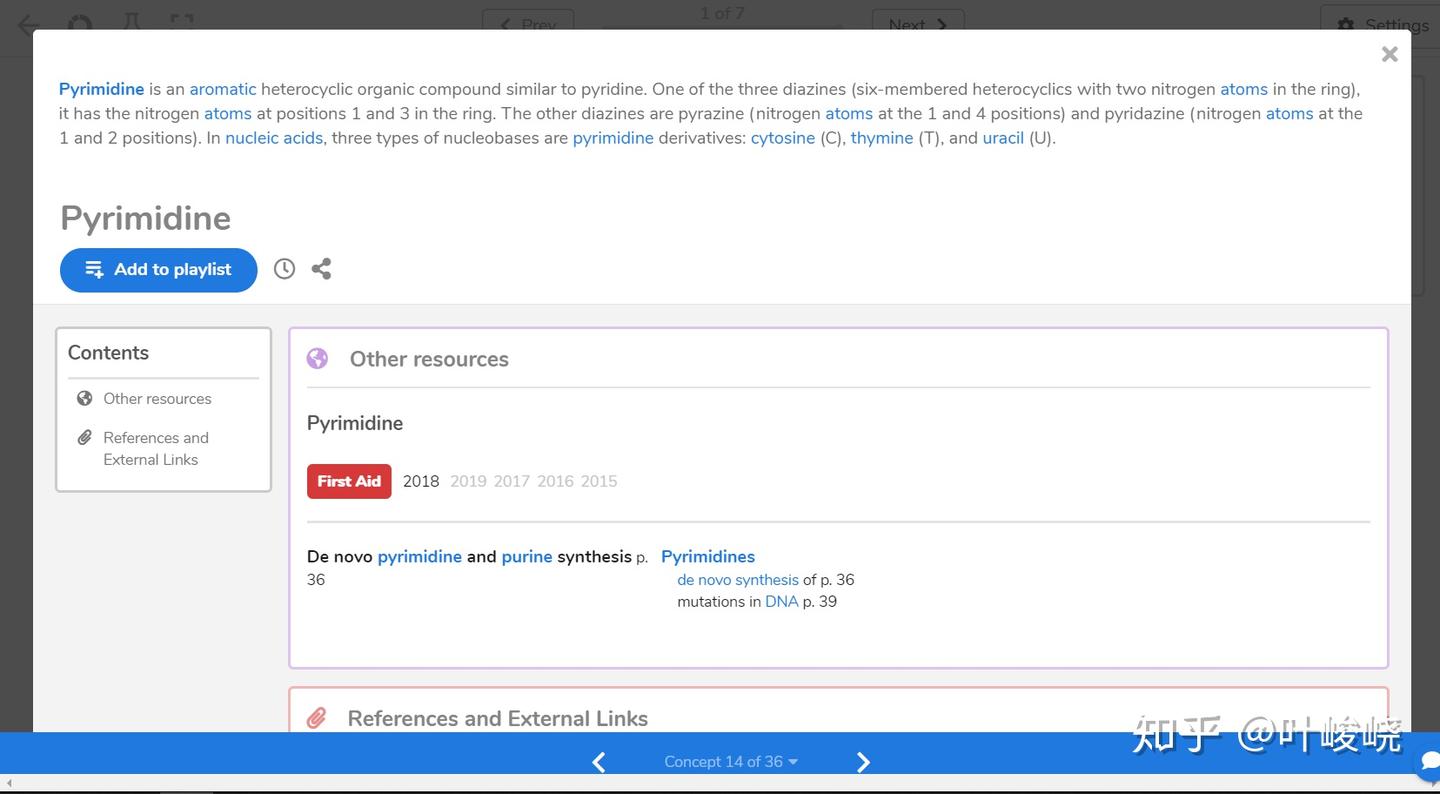
Task: Click the globe icon beside Other resources heading
Action: [317, 359]
